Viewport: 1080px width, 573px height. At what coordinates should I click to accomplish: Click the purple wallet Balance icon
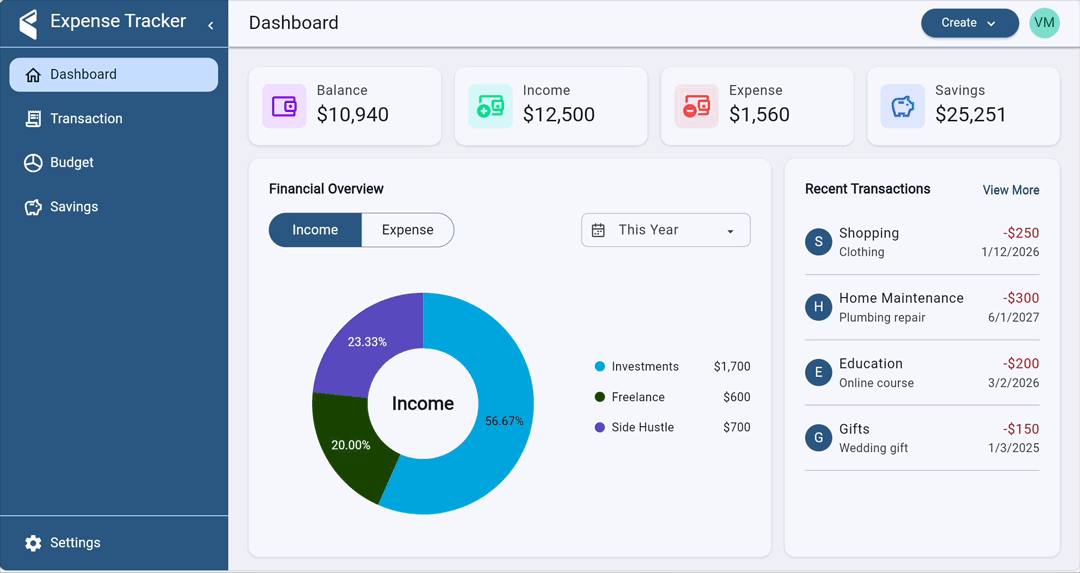[284, 106]
